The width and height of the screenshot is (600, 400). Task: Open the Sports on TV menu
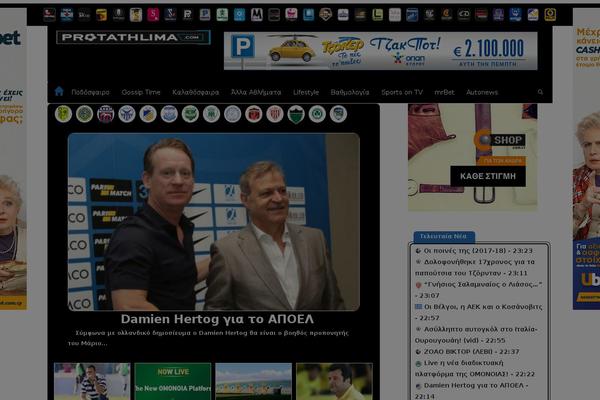402,92
